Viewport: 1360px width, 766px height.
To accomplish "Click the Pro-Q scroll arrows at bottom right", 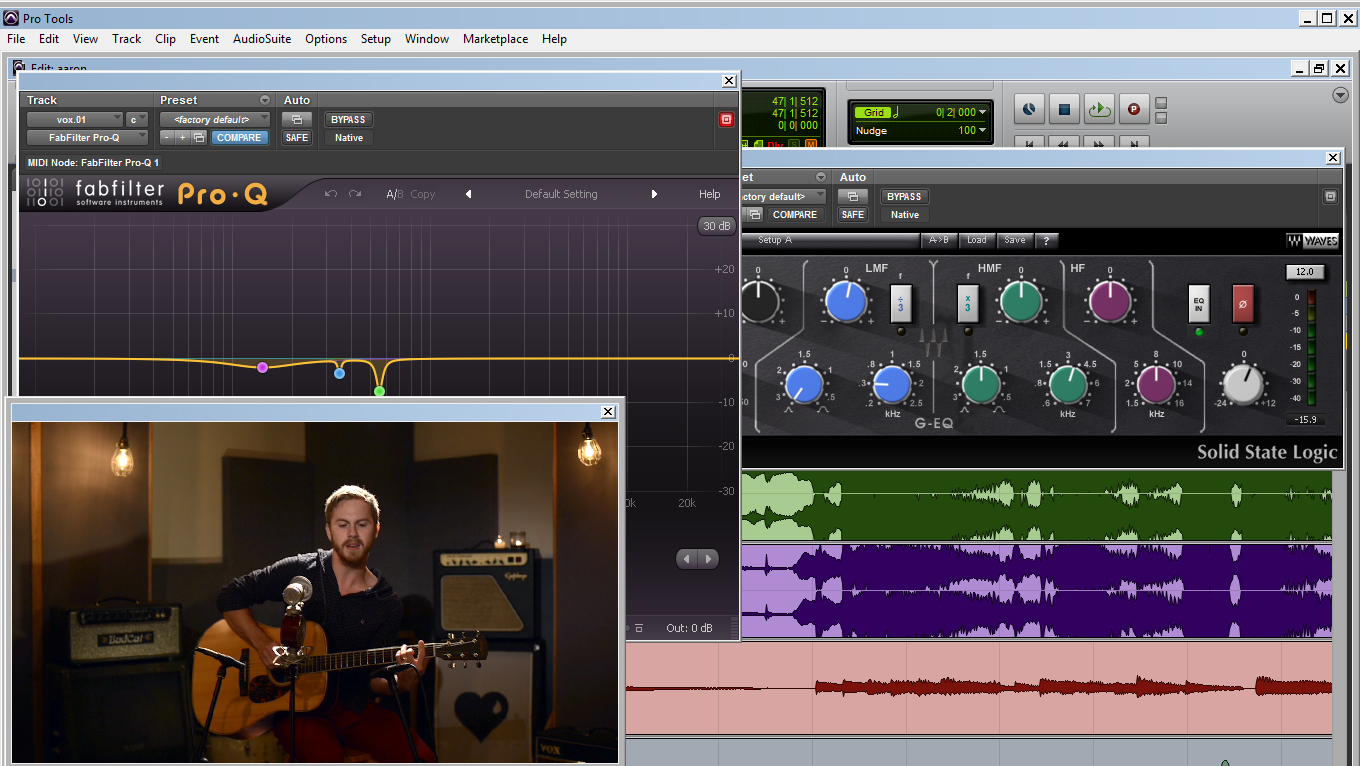I will [697, 559].
